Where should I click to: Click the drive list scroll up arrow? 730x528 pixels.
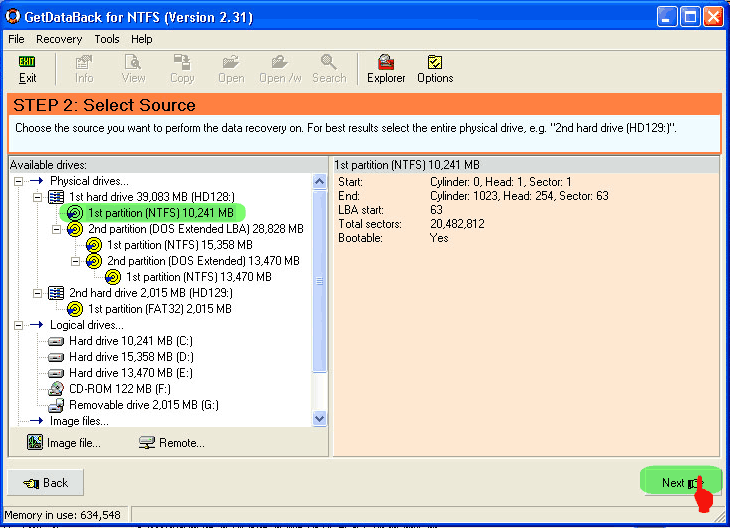319,181
